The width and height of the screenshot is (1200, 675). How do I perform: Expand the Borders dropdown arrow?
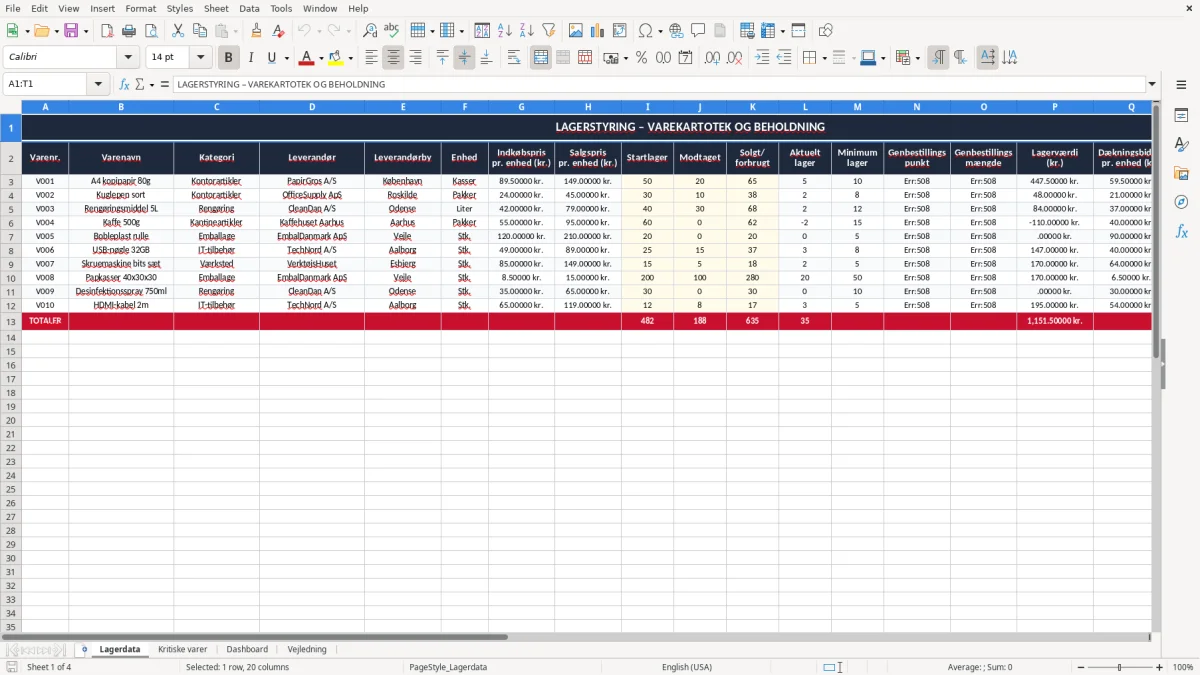tap(824, 58)
